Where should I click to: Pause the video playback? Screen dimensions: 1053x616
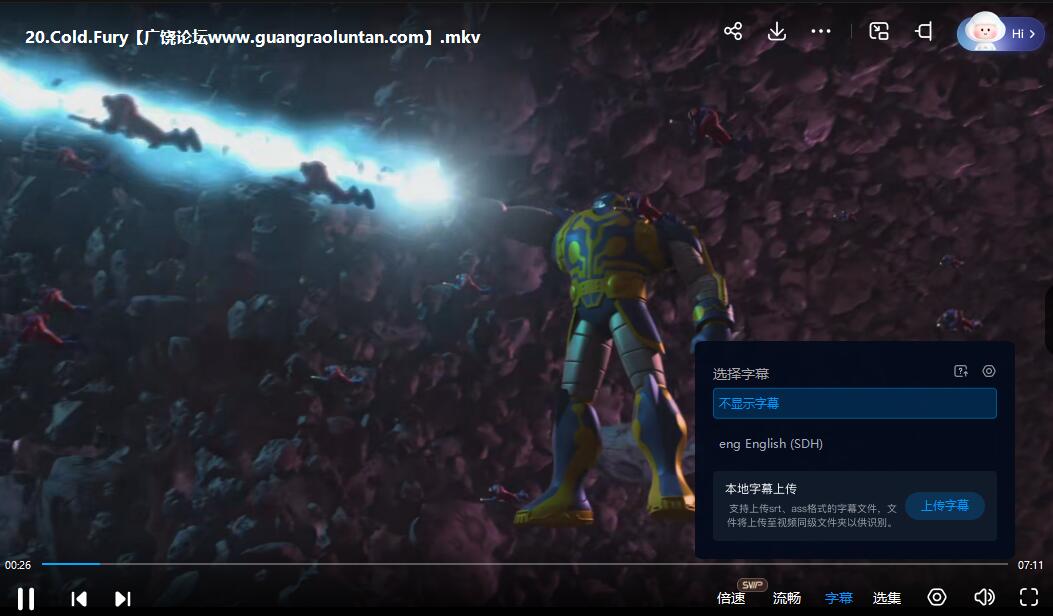[26, 599]
